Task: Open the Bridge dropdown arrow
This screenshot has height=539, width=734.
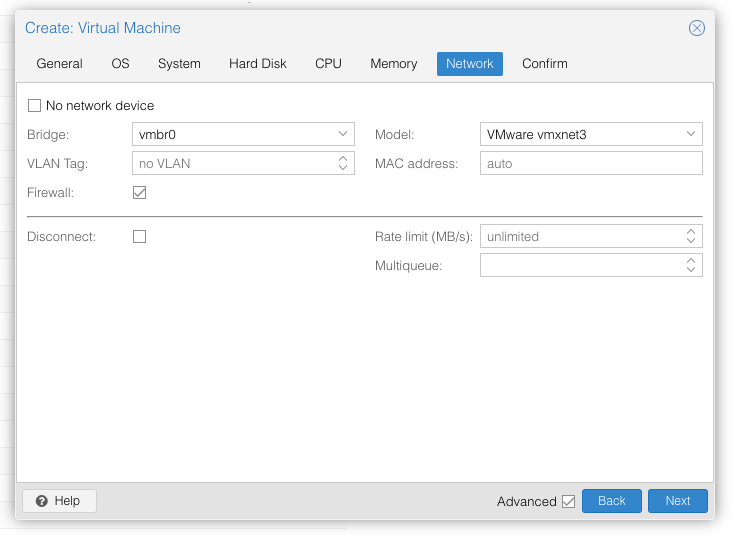Action: [x=343, y=134]
